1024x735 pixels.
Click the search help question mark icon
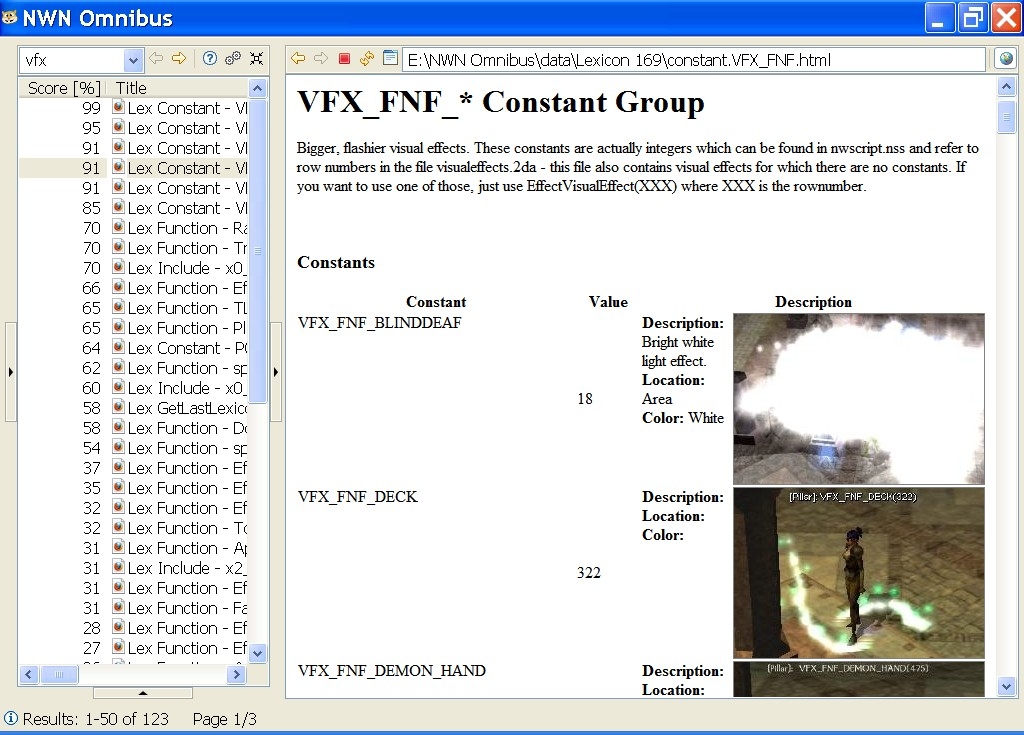tap(210, 59)
